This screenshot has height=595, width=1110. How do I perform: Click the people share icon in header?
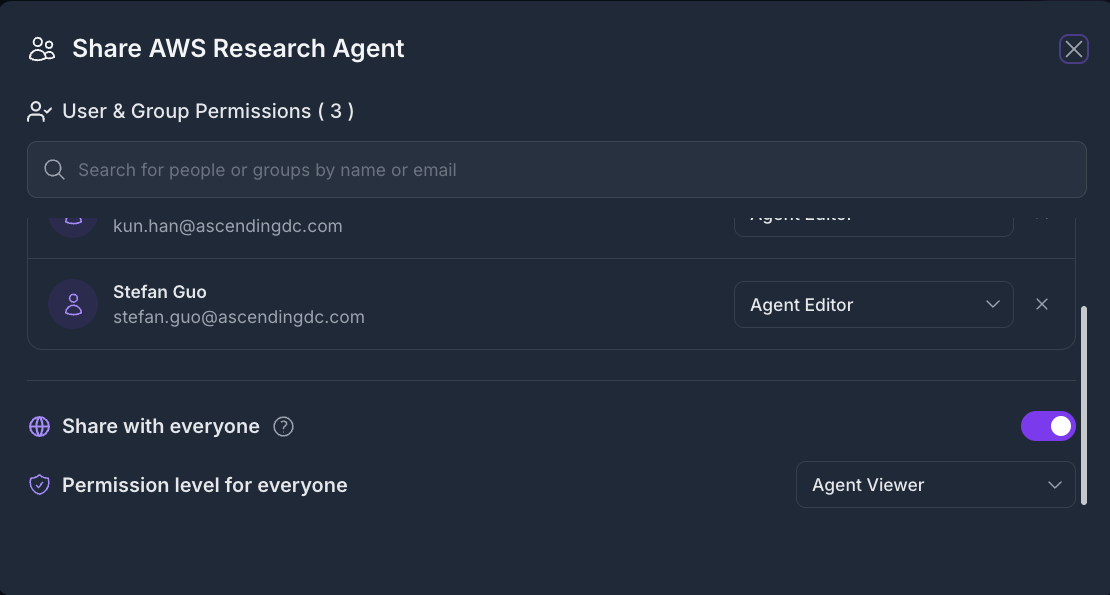click(x=42, y=49)
